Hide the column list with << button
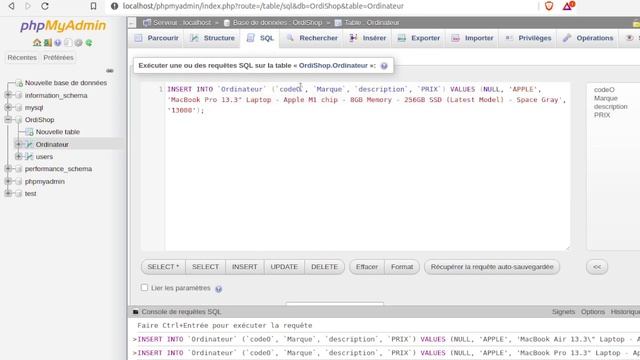The image size is (640, 360). click(x=597, y=267)
